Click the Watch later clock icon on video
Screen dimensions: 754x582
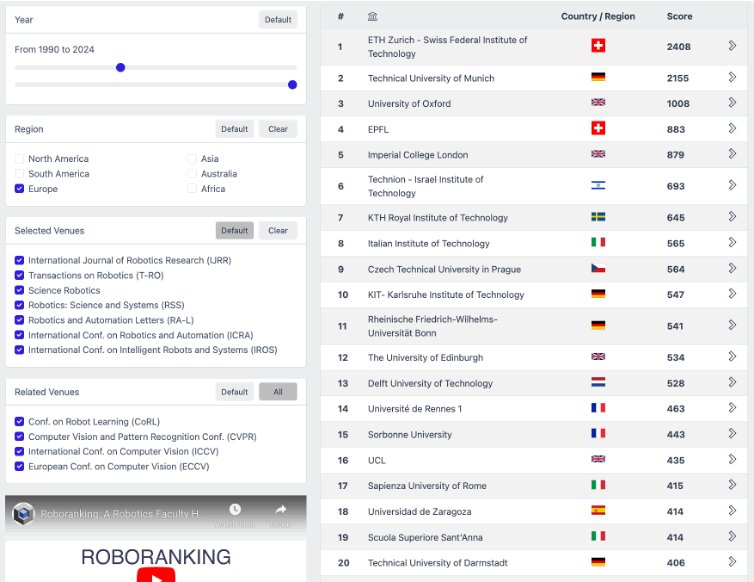click(x=235, y=509)
